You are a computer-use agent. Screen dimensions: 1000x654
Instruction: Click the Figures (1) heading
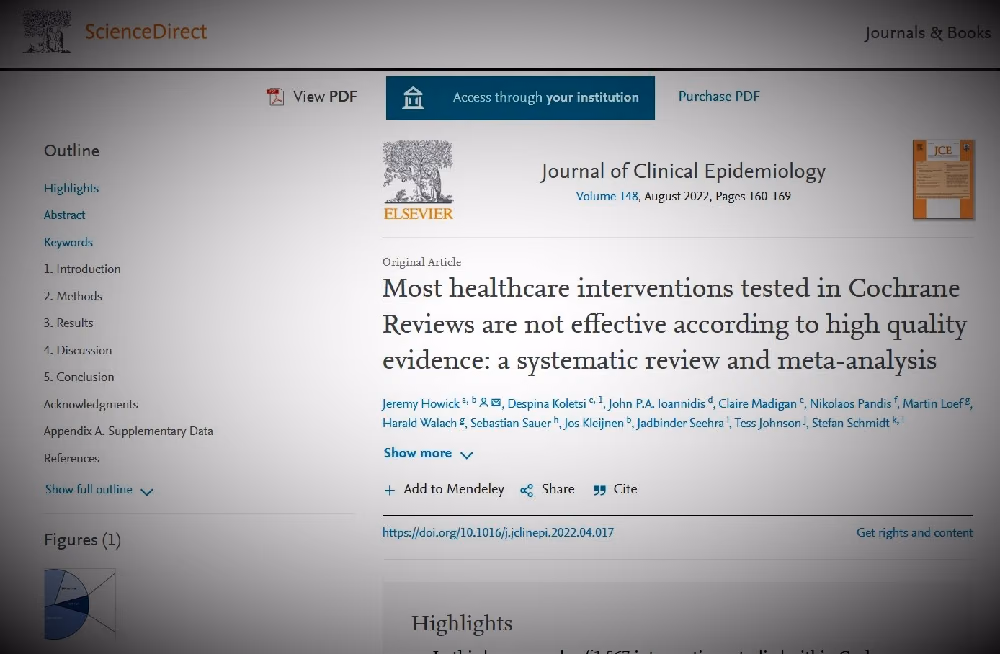[x=82, y=540]
